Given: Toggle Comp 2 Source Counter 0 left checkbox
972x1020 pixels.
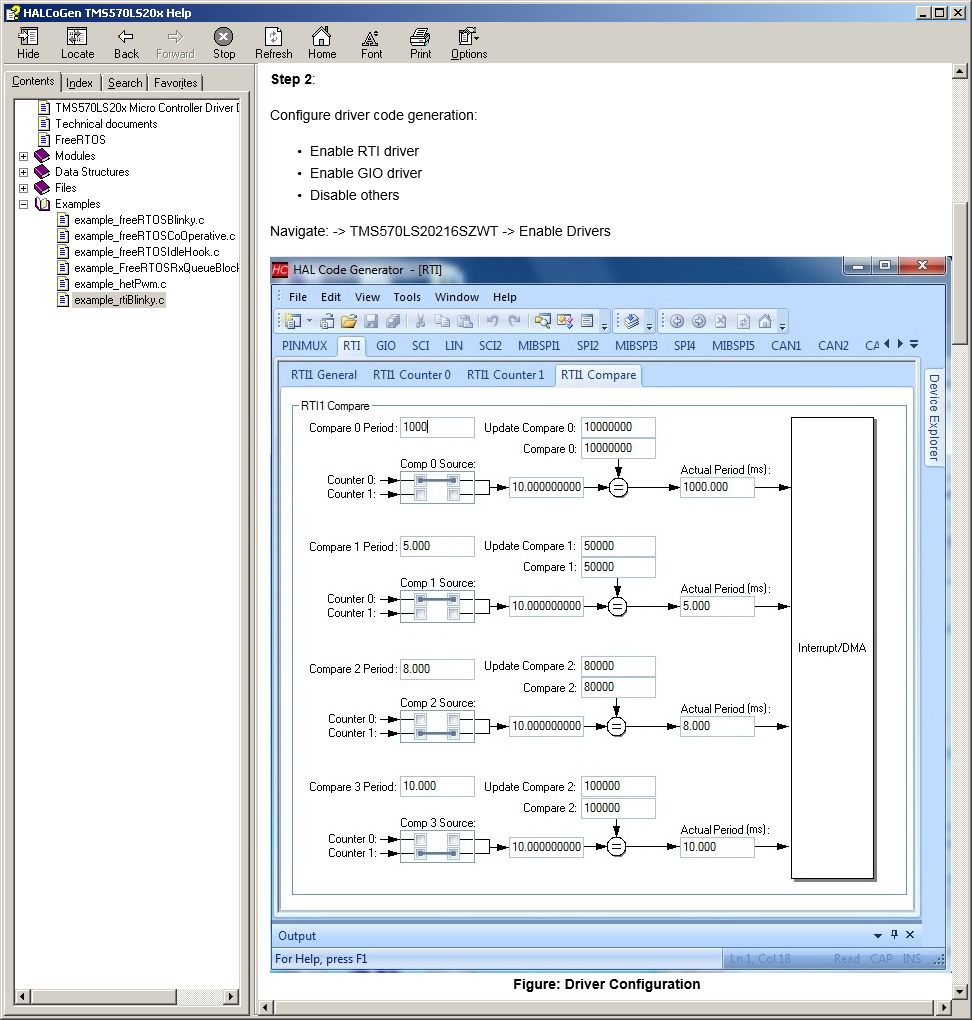Looking at the screenshot, I should (x=421, y=719).
